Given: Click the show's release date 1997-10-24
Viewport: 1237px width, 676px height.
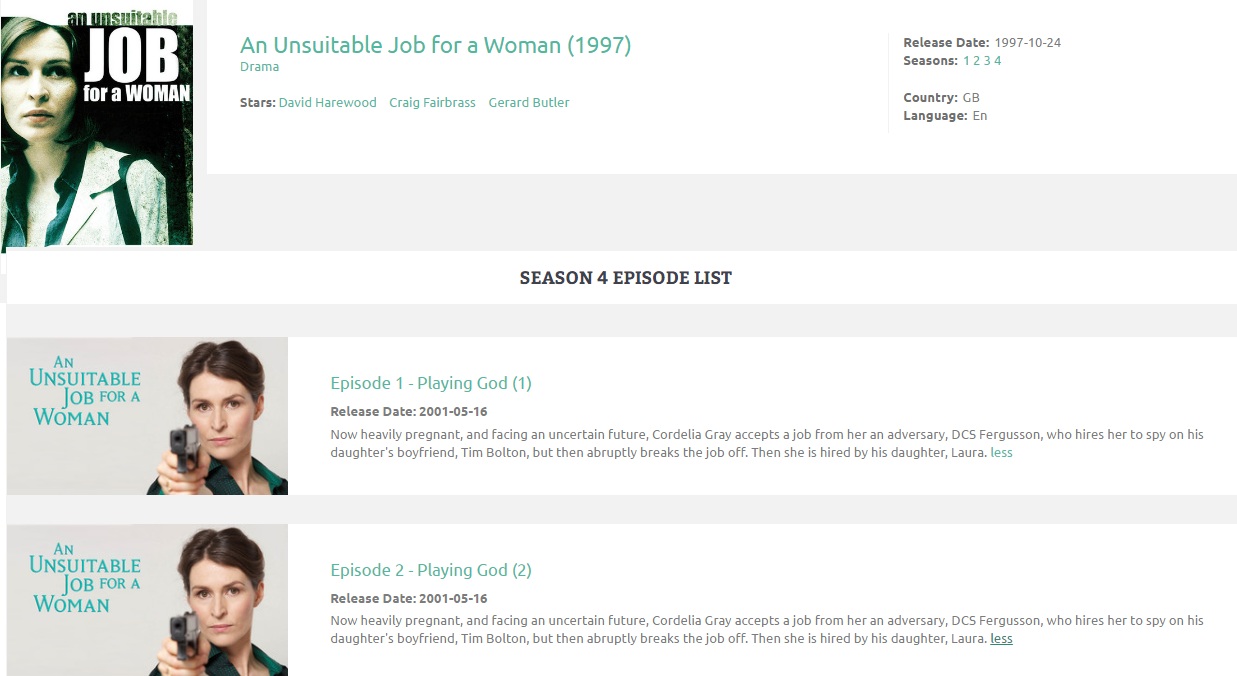Looking at the screenshot, I should [x=1027, y=43].
